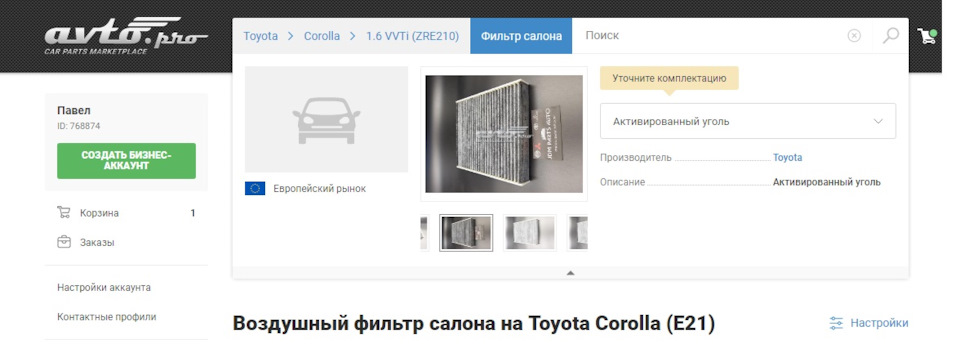Click the description value Активированный уголь
Screen dimensions: 960x362
point(827,182)
